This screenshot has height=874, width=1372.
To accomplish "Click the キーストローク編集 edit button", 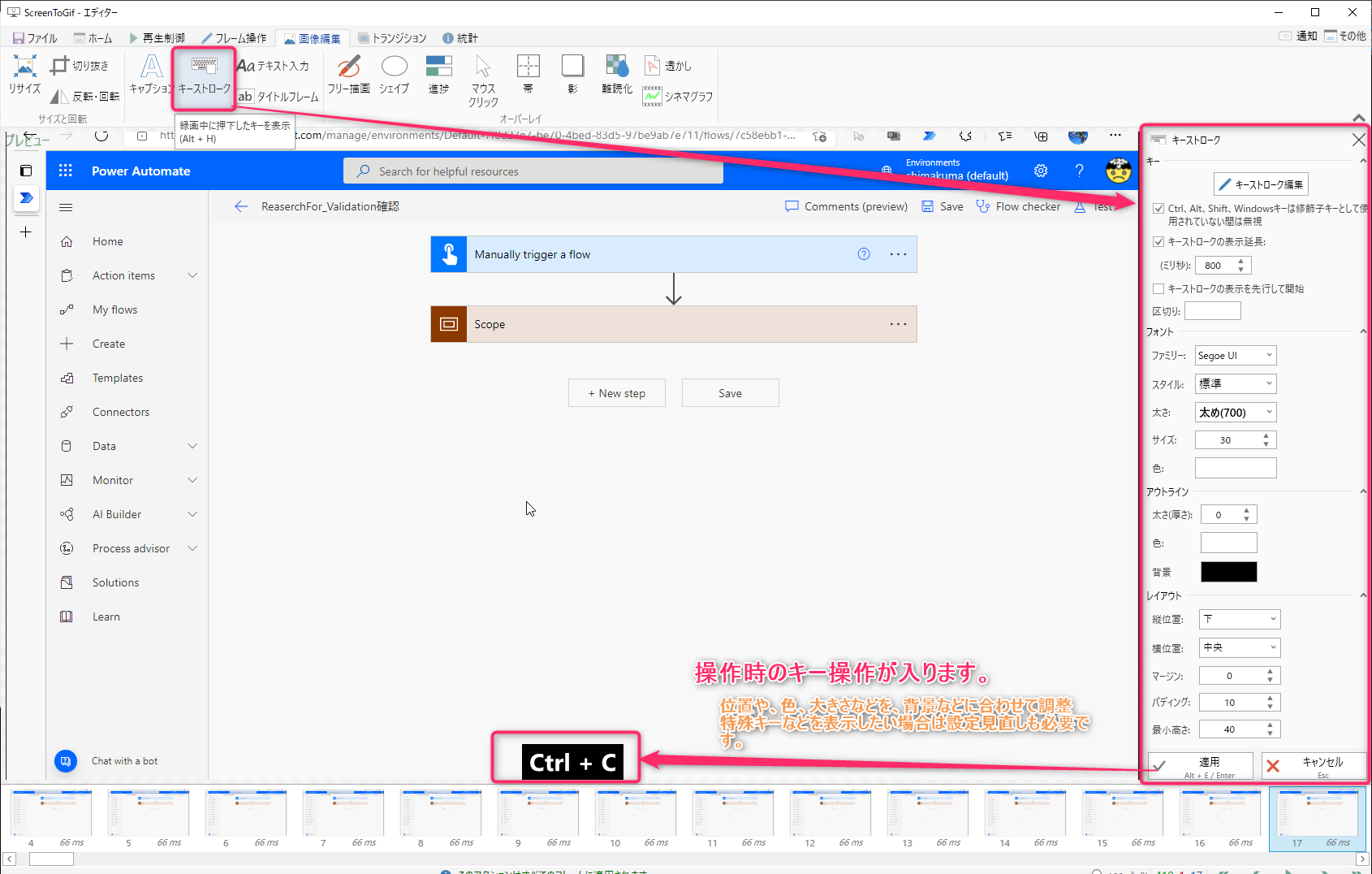I will point(1262,184).
